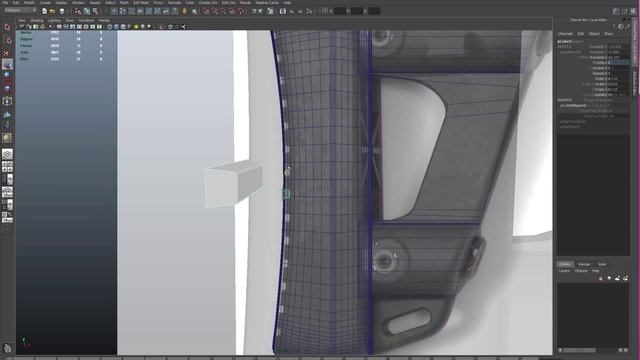Open the Options menu in Layer Editor

pyautogui.click(x=580, y=271)
